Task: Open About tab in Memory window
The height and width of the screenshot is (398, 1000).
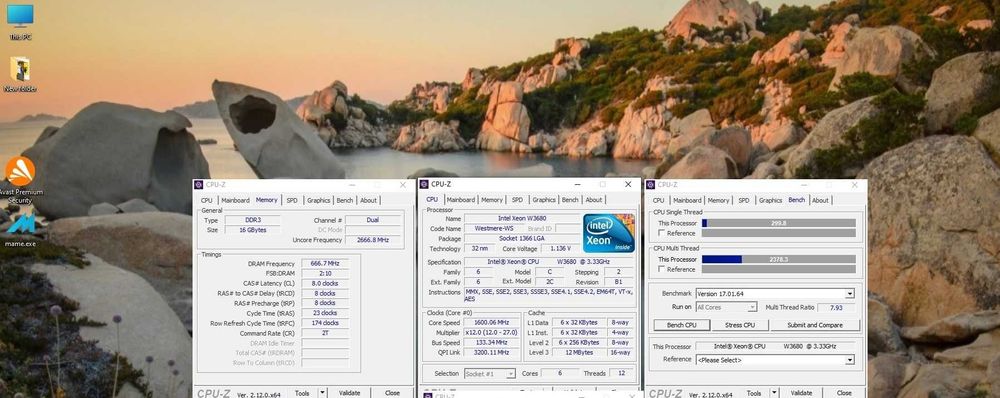Action: pos(368,200)
